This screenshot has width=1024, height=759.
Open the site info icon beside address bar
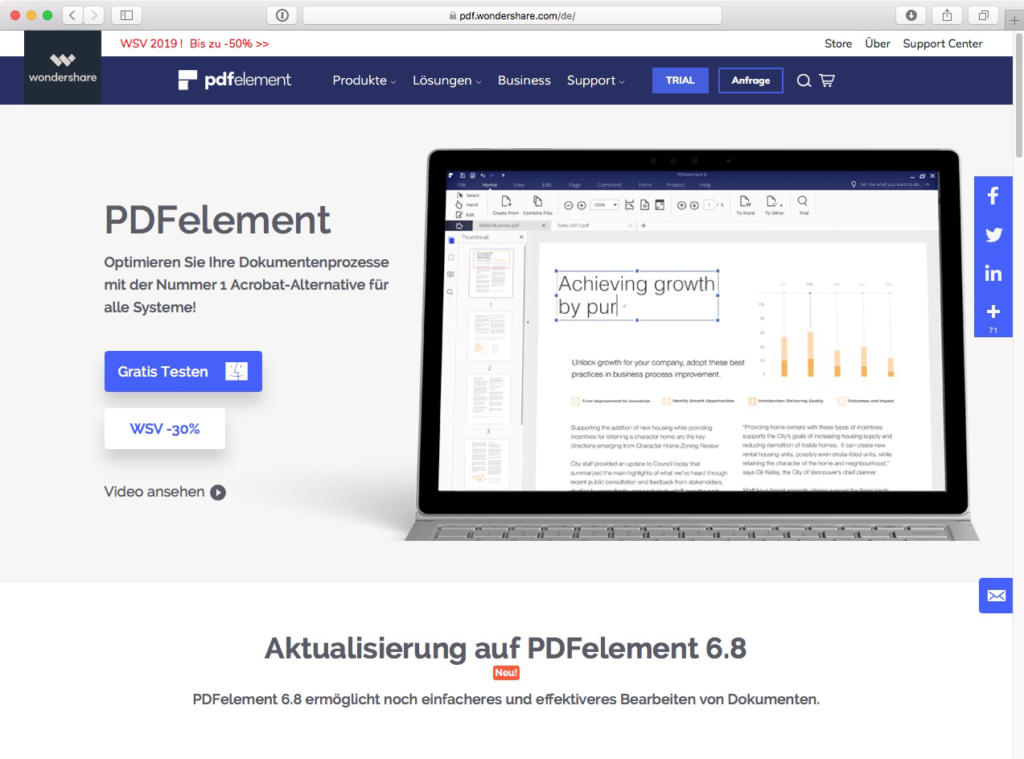point(282,15)
